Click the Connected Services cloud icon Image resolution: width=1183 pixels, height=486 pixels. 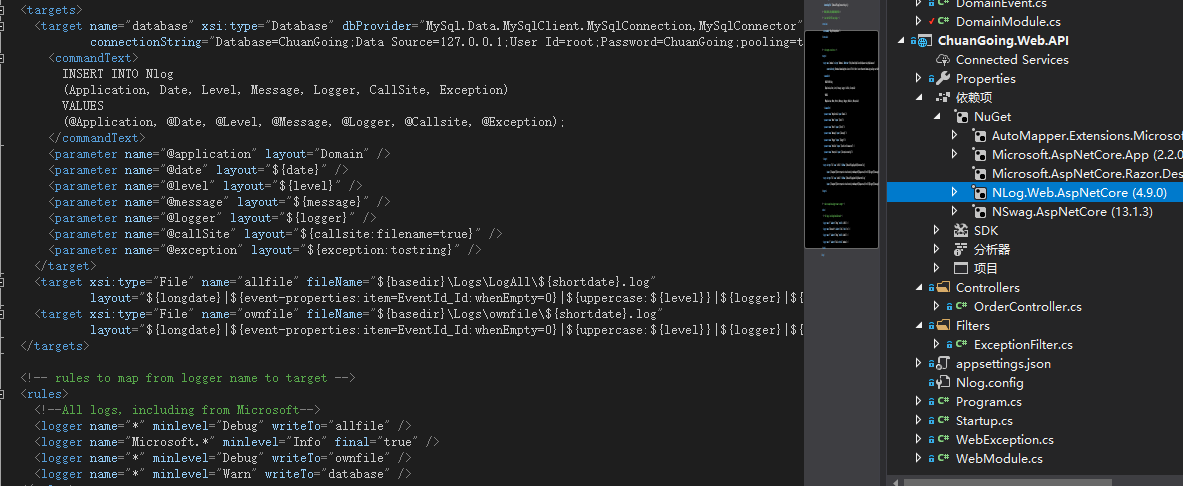pyautogui.click(x=942, y=60)
